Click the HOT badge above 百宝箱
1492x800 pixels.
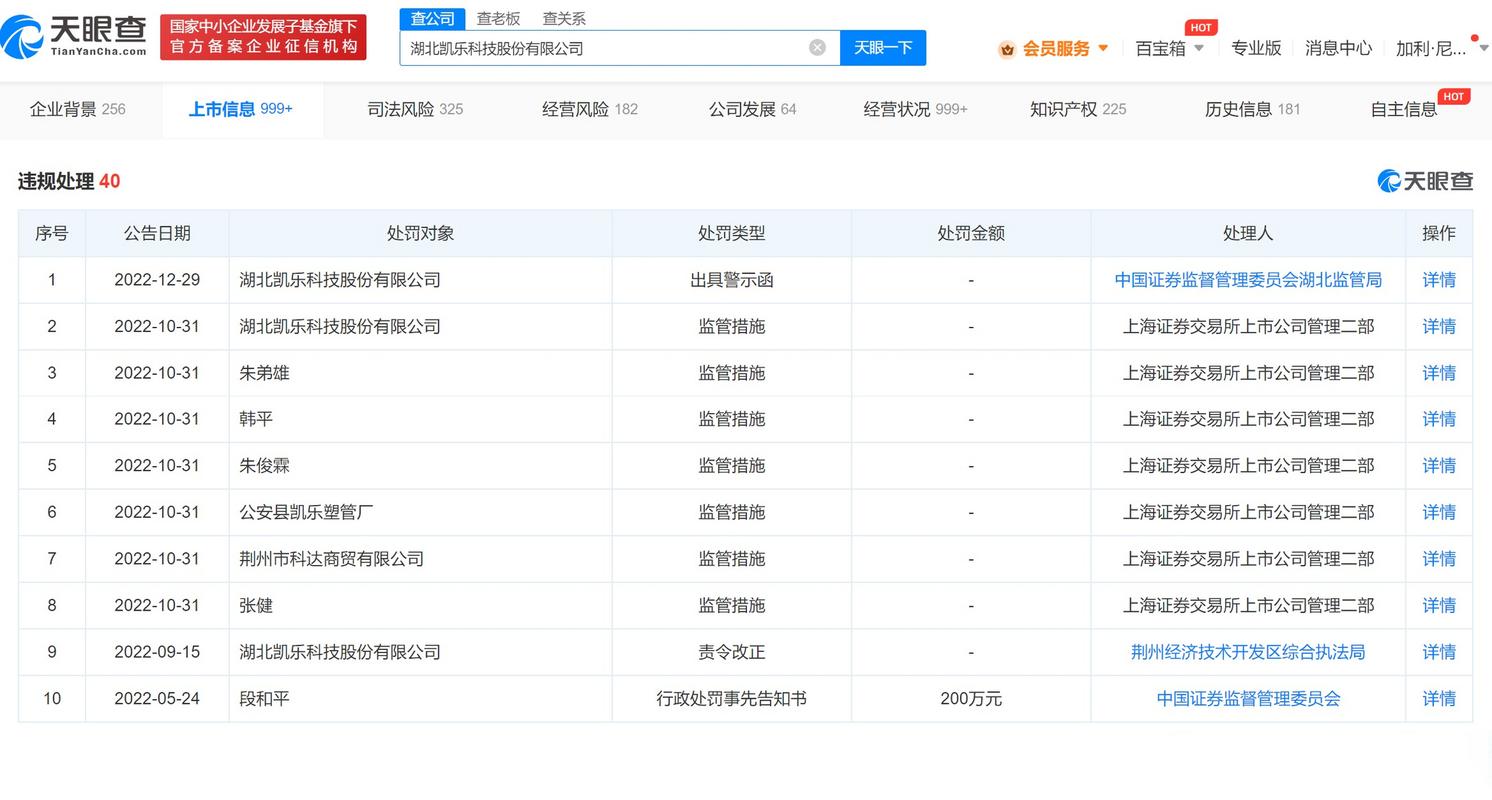pos(1201,27)
